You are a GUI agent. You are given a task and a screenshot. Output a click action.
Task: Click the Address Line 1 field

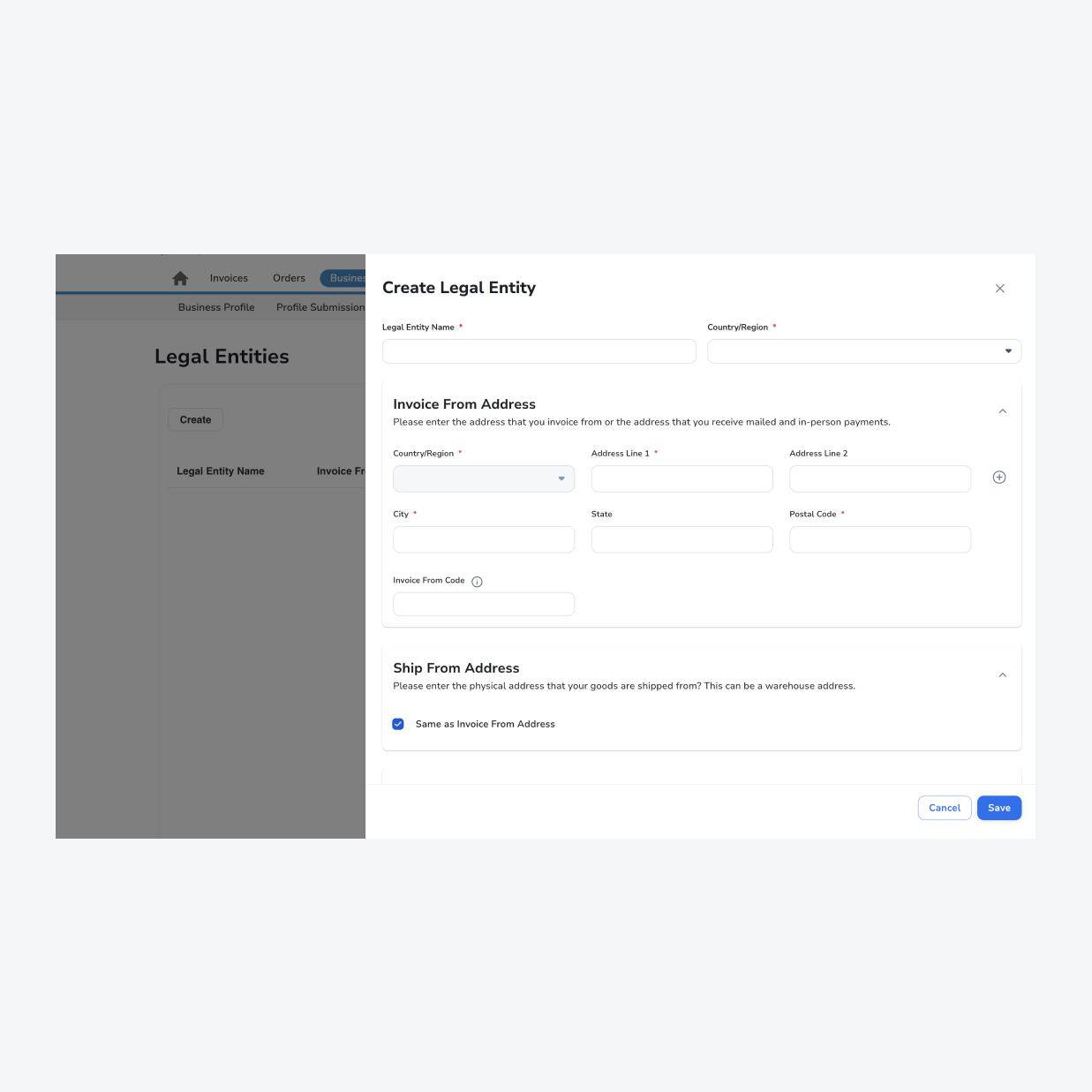pyautogui.click(x=682, y=478)
